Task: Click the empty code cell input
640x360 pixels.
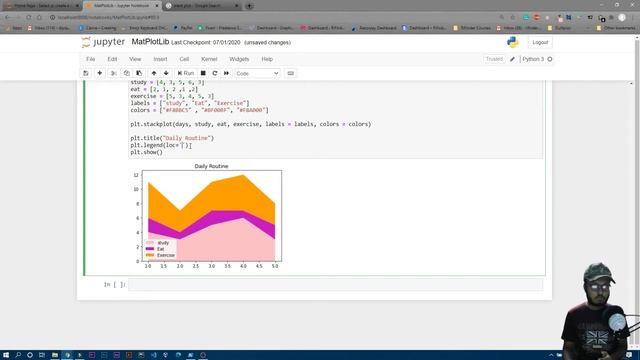Action: click(x=336, y=284)
